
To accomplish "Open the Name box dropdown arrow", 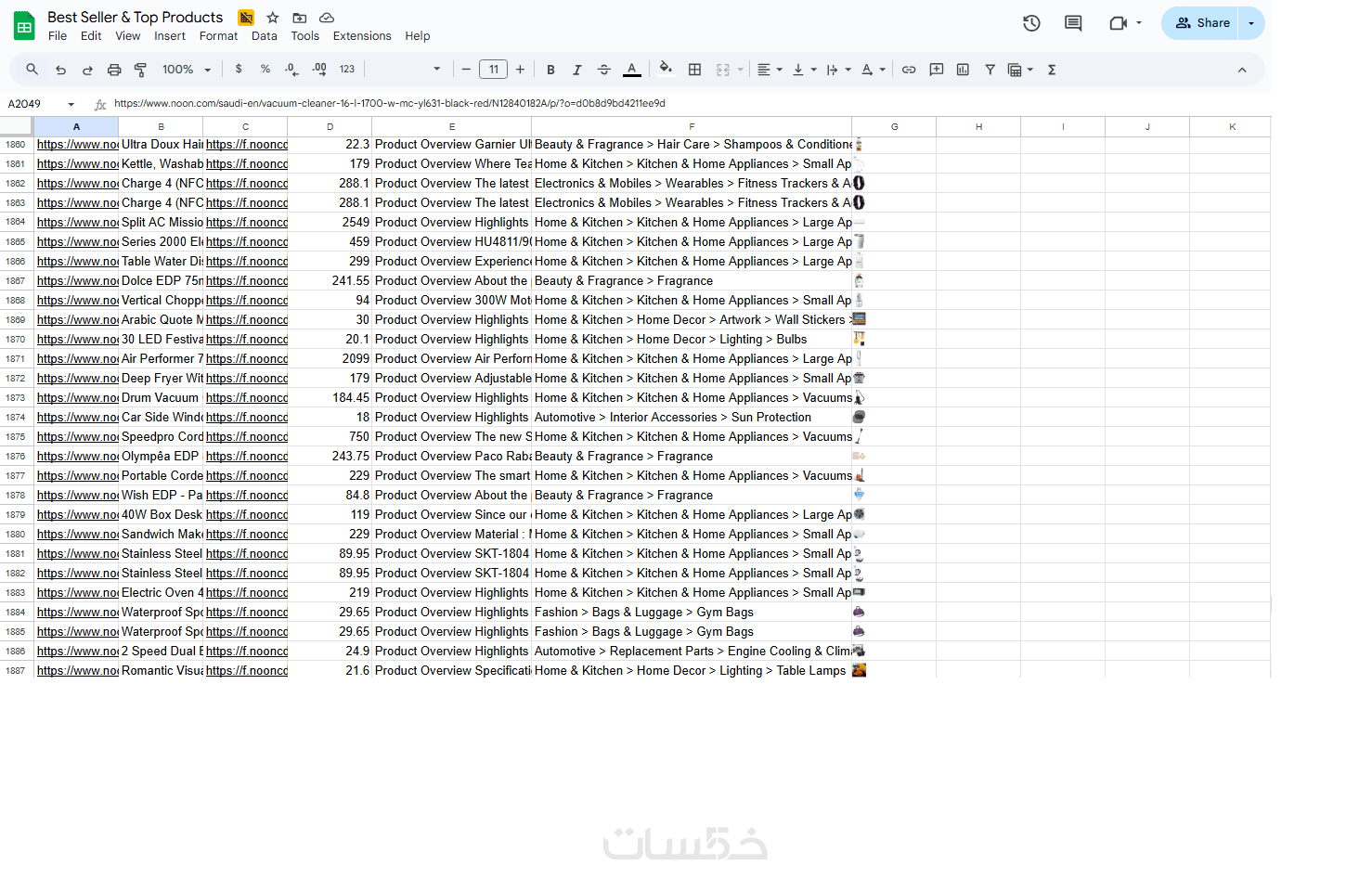I will point(71,104).
